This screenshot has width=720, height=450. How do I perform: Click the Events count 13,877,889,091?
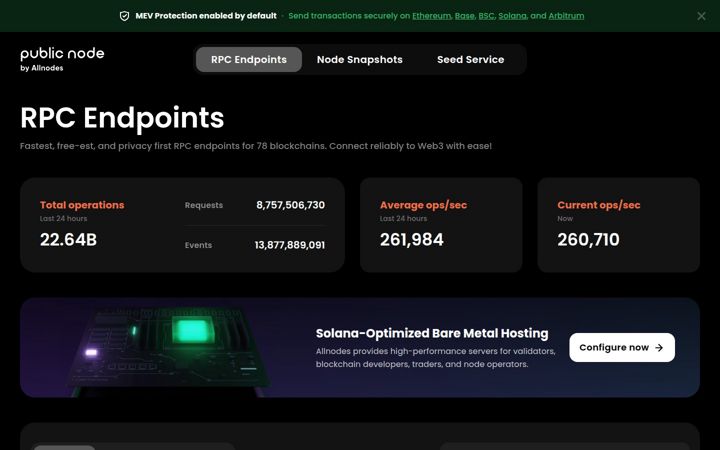pos(290,245)
